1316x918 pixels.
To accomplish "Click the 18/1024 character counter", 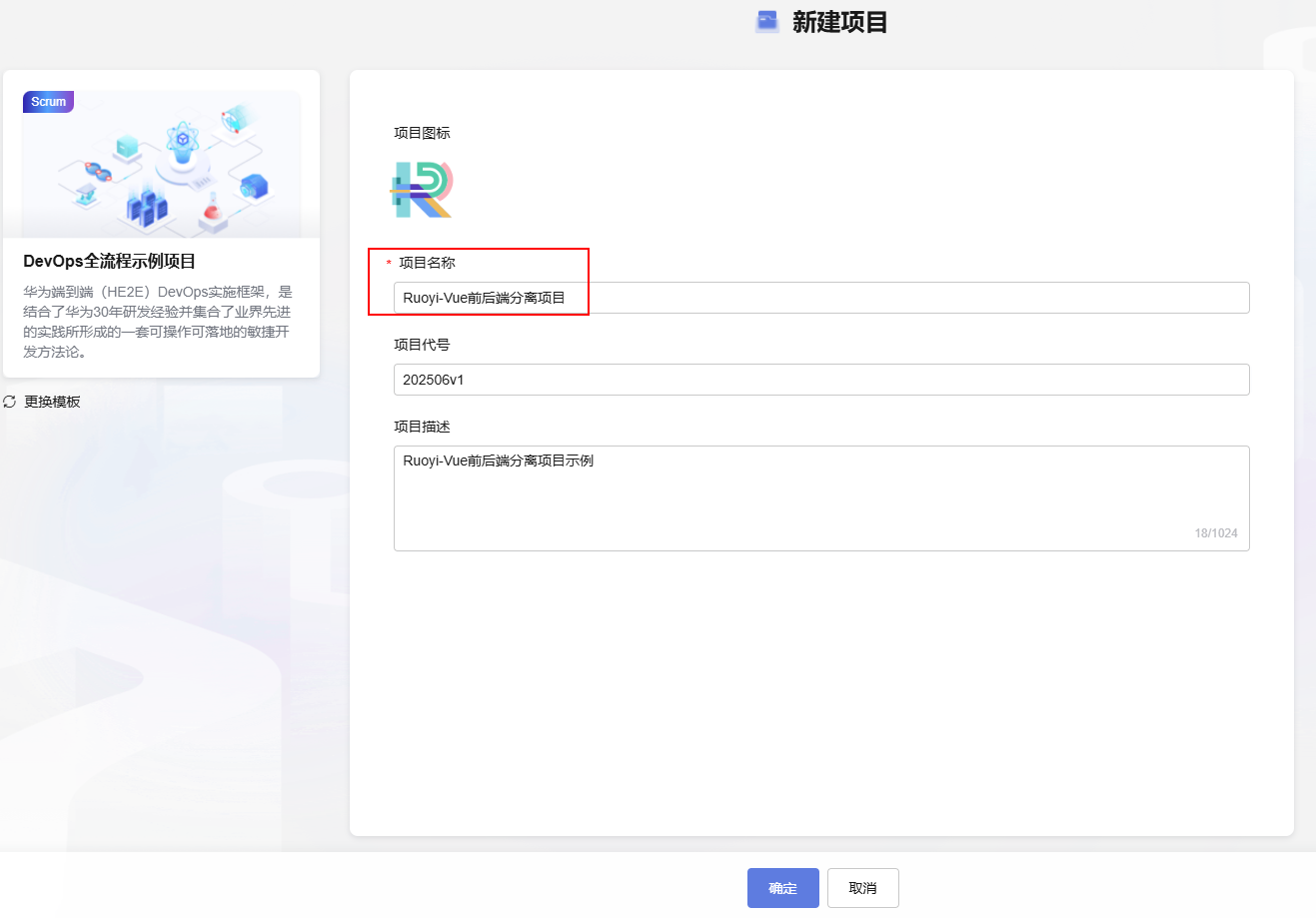I will click(x=1216, y=533).
